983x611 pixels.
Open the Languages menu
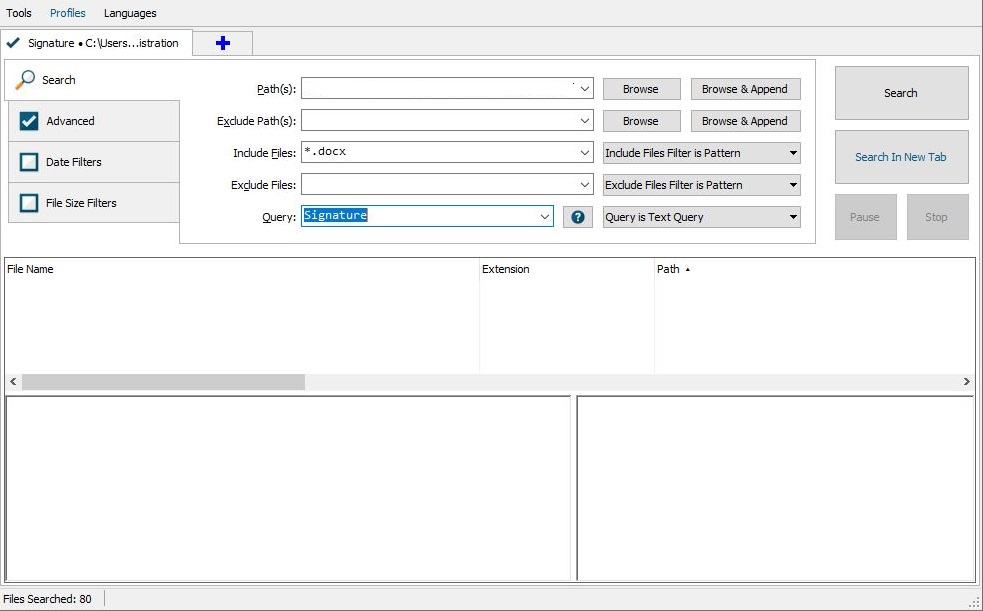tap(130, 13)
